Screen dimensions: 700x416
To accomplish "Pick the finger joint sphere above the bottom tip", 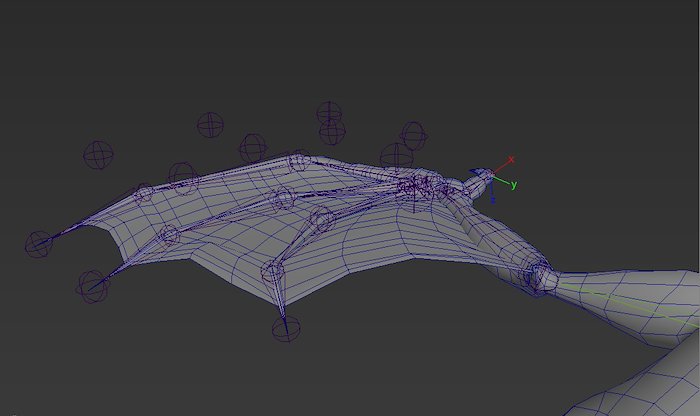I will [x=273, y=271].
